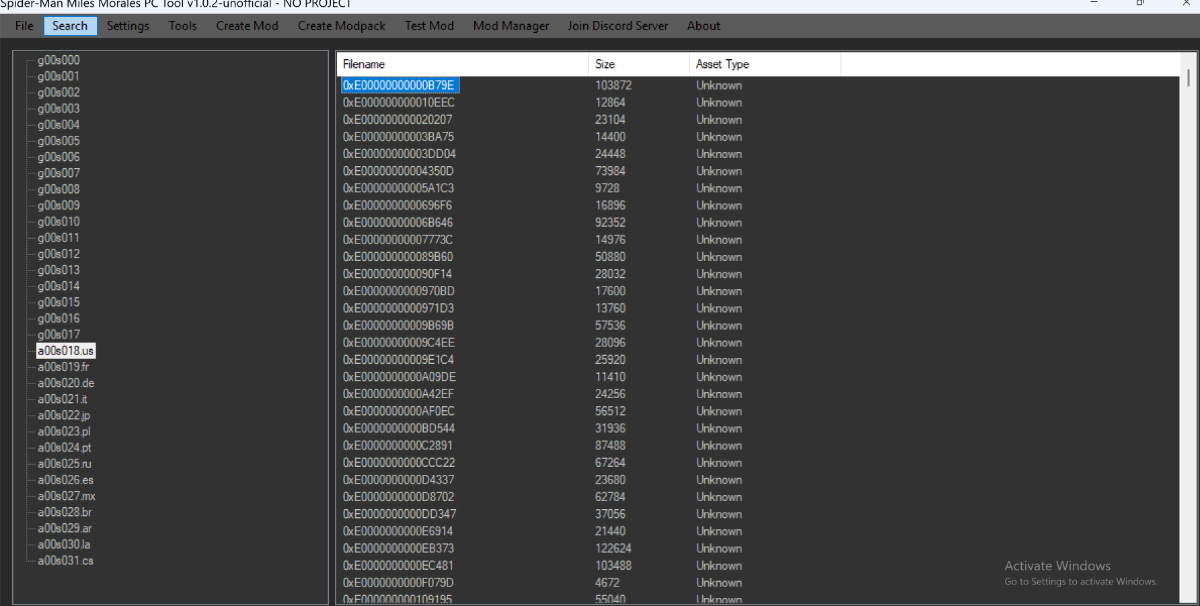This screenshot has width=1200, height=606.
Task: Select archive g00s016 in the tree
Action: pos(58,318)
